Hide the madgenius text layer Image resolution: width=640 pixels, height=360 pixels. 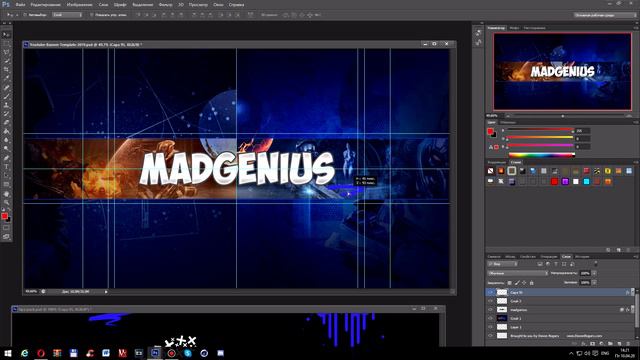click(x=490, y=310)
